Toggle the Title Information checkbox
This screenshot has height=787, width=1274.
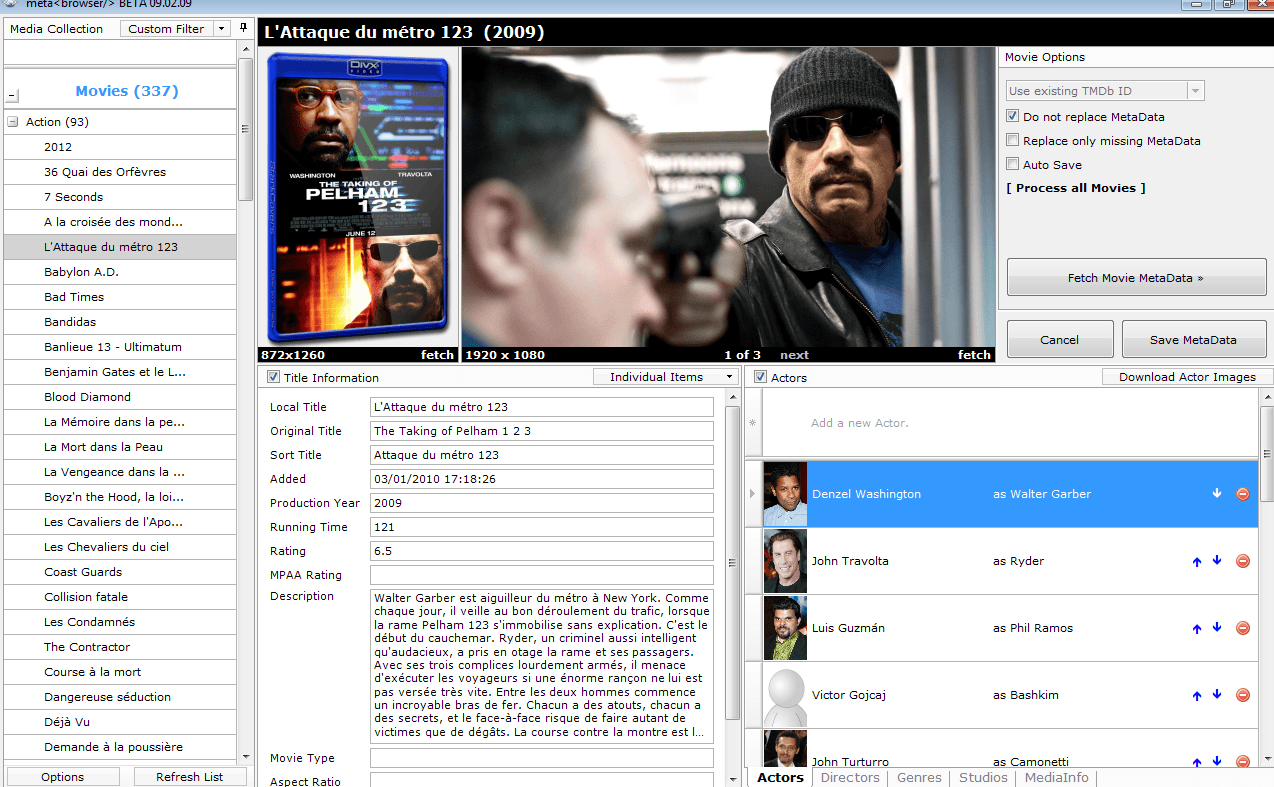coord(273,377)
